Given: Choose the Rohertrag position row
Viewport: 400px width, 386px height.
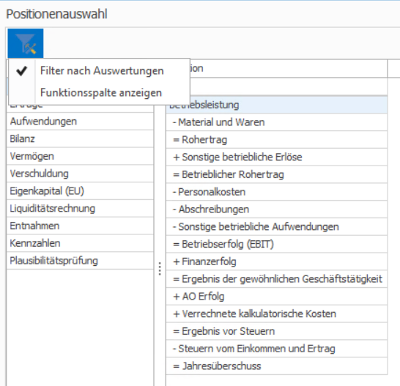Looking at the screenshot, I should click(x=277, y=140).
